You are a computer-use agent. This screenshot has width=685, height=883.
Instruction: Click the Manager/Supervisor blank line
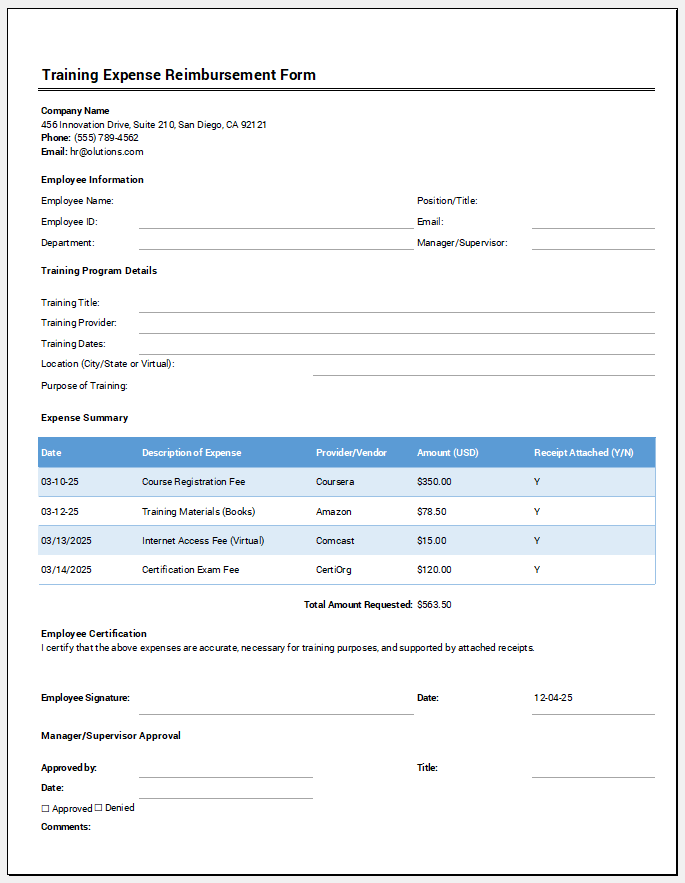[x=593, y=243]
